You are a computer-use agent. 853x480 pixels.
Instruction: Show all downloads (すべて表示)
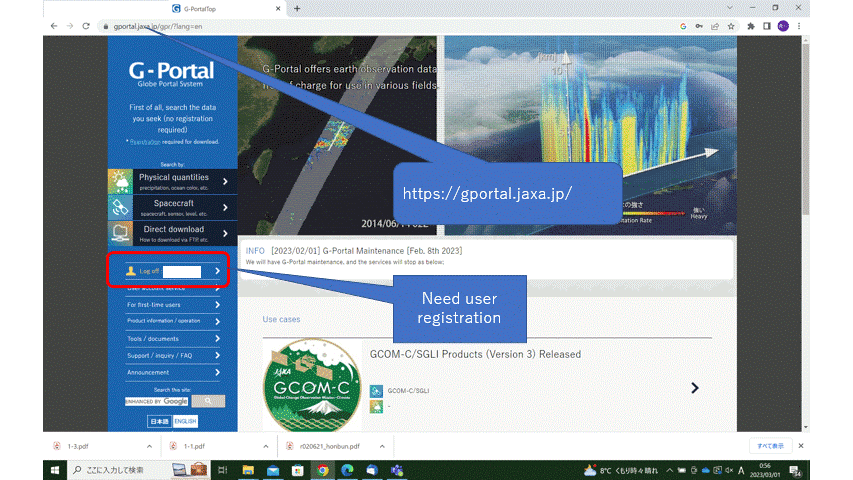[x=770, y=446]
